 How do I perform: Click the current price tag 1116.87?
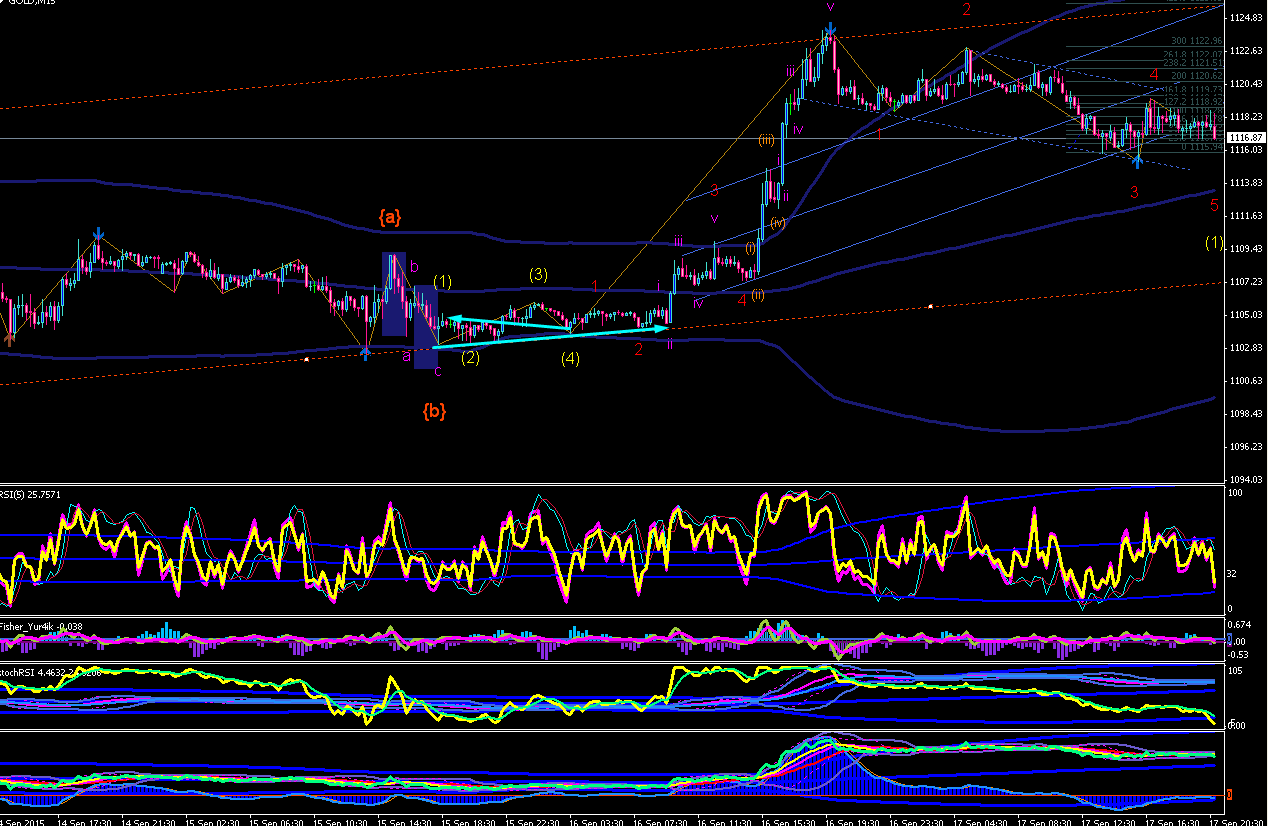pos(1246,138)
